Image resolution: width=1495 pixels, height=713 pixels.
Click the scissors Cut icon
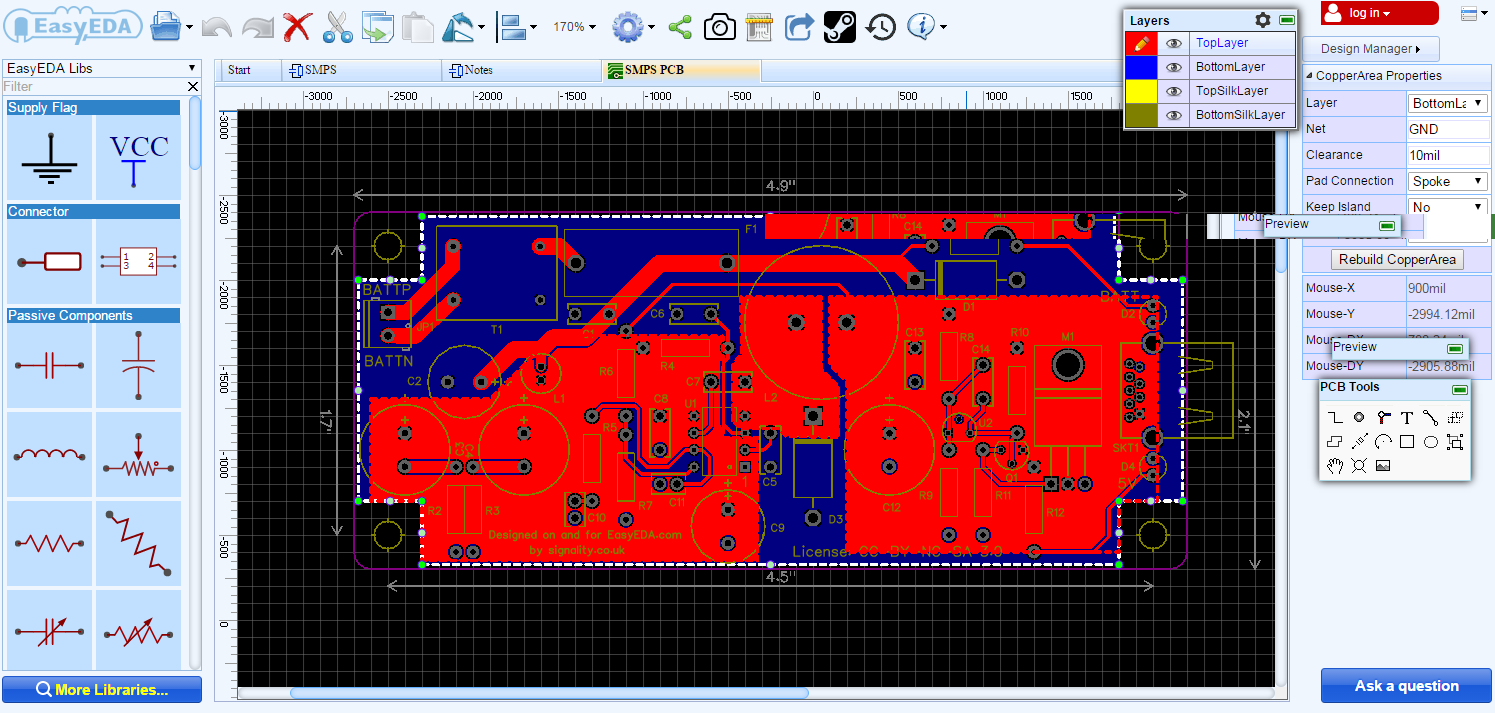[x=338, y=27]
